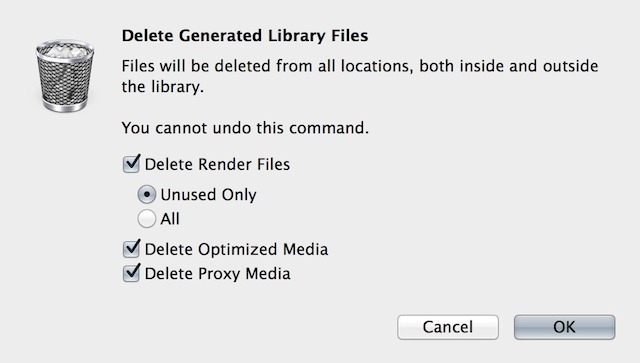Click the Delete Render Files label text

217,165
